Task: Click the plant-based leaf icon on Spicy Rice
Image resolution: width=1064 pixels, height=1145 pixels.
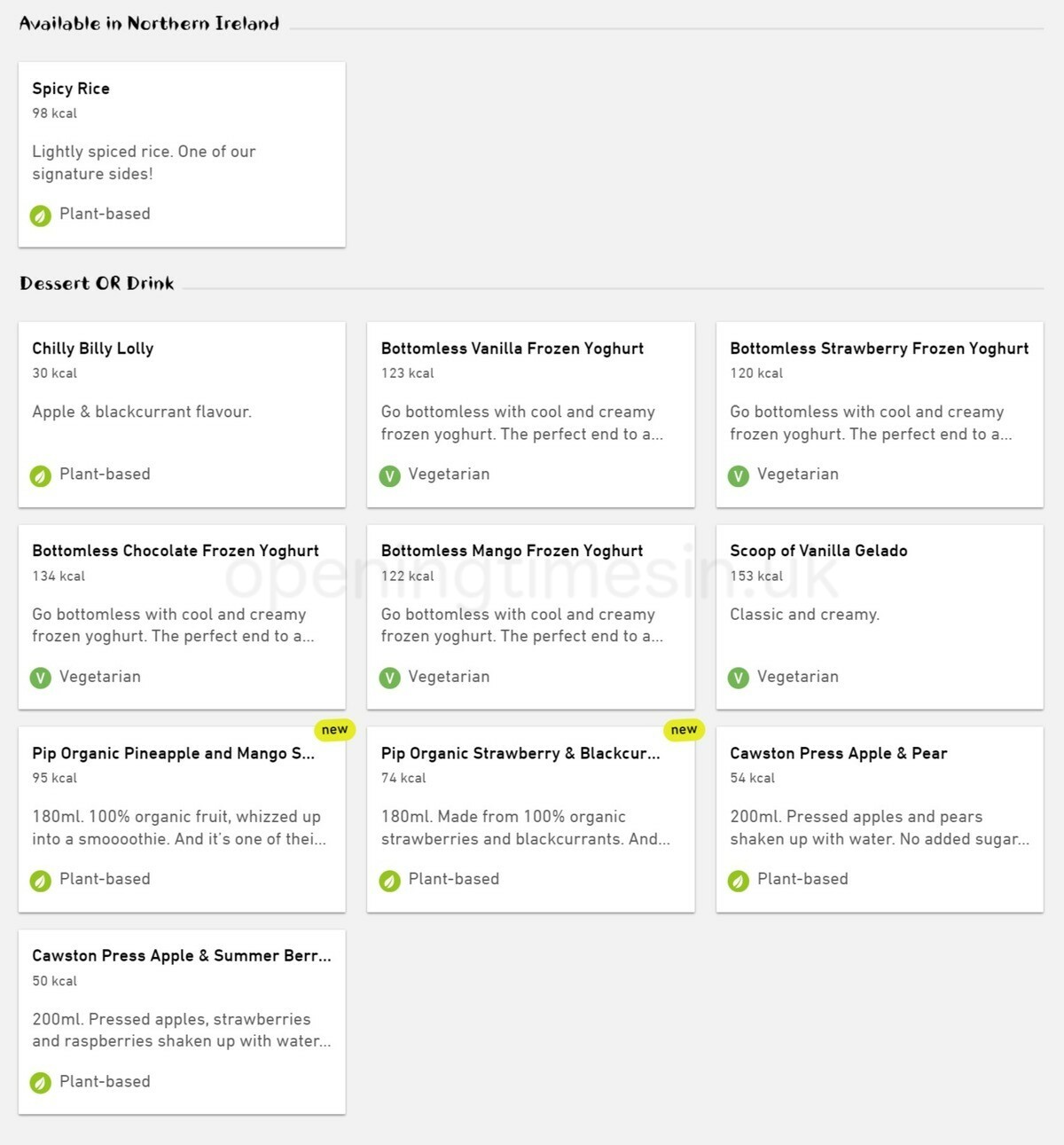Action: [x=41, y=216]
